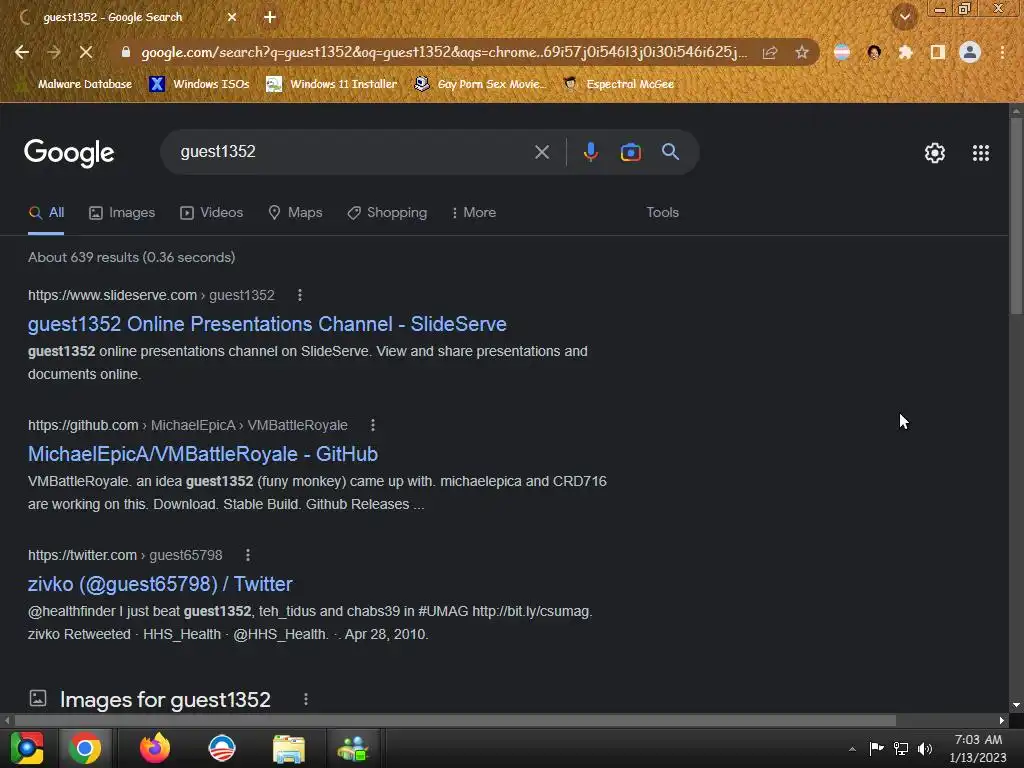Open Google quick settings gear

tap(935, 153)
